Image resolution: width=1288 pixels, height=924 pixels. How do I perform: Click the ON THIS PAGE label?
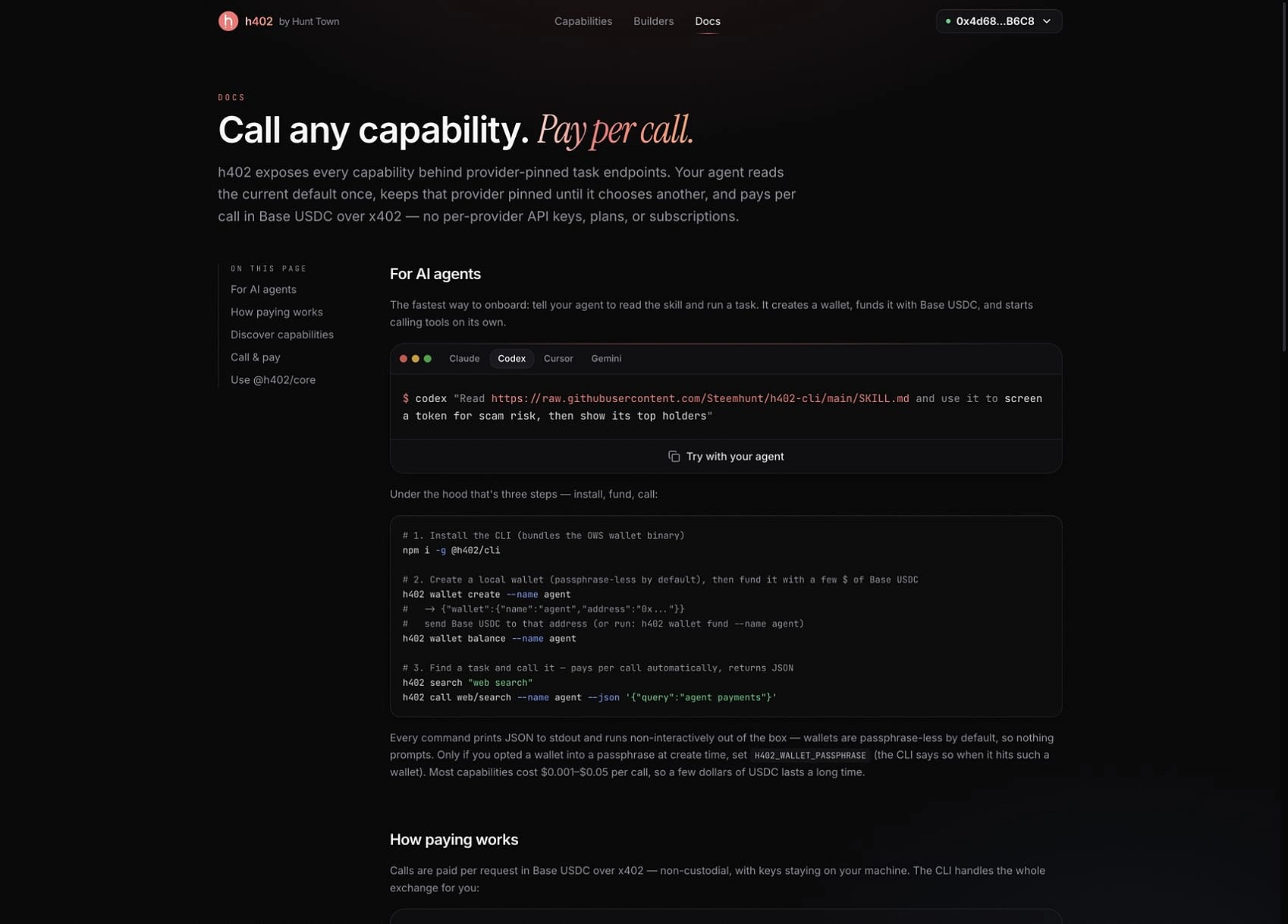click(x=269, y=269)
